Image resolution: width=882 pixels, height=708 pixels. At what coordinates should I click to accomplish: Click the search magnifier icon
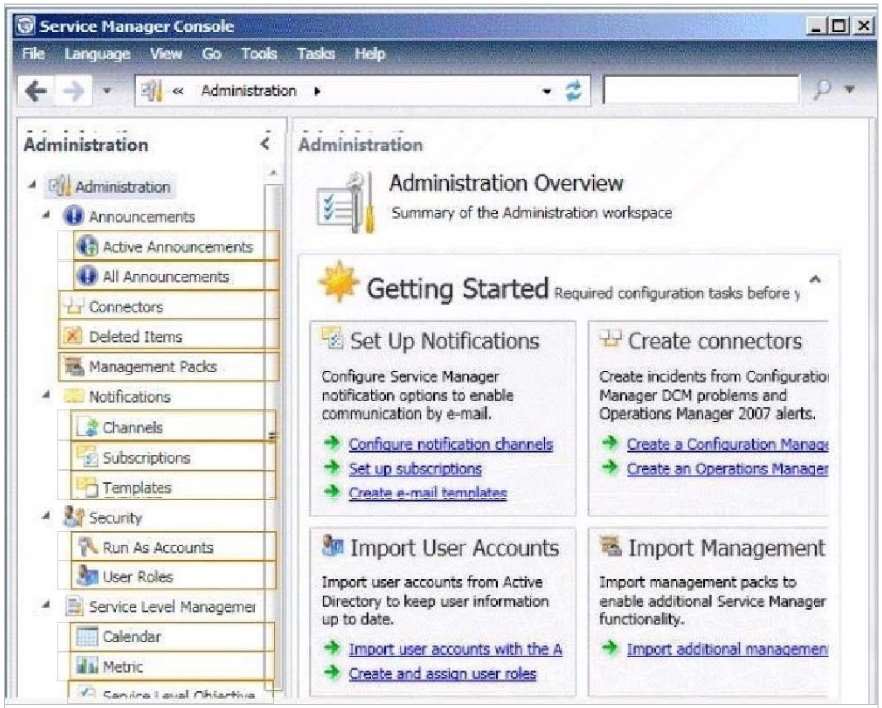822,89
